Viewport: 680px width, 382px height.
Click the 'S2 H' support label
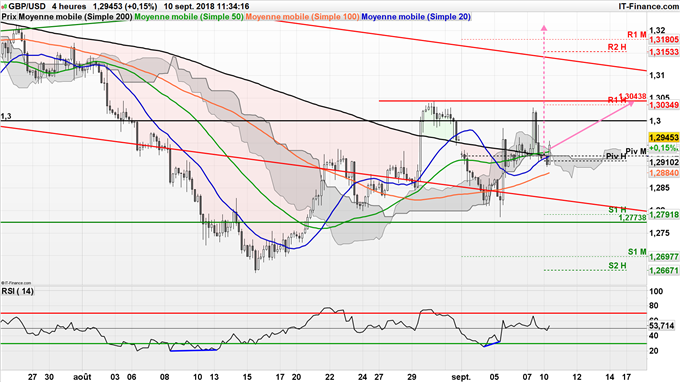617,265
